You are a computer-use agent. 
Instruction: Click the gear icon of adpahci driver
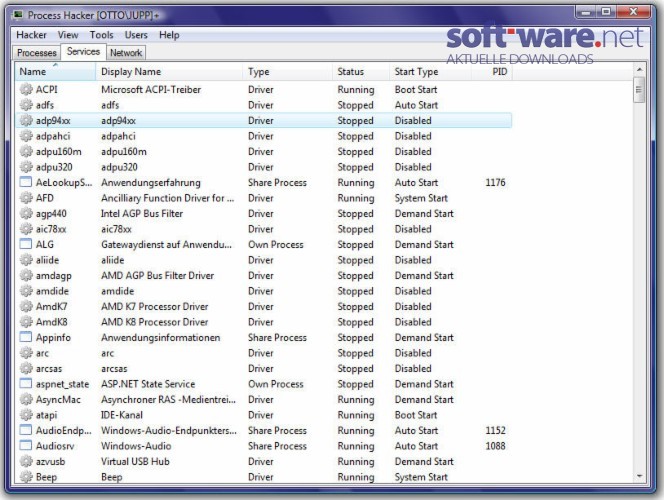[26, 136]
